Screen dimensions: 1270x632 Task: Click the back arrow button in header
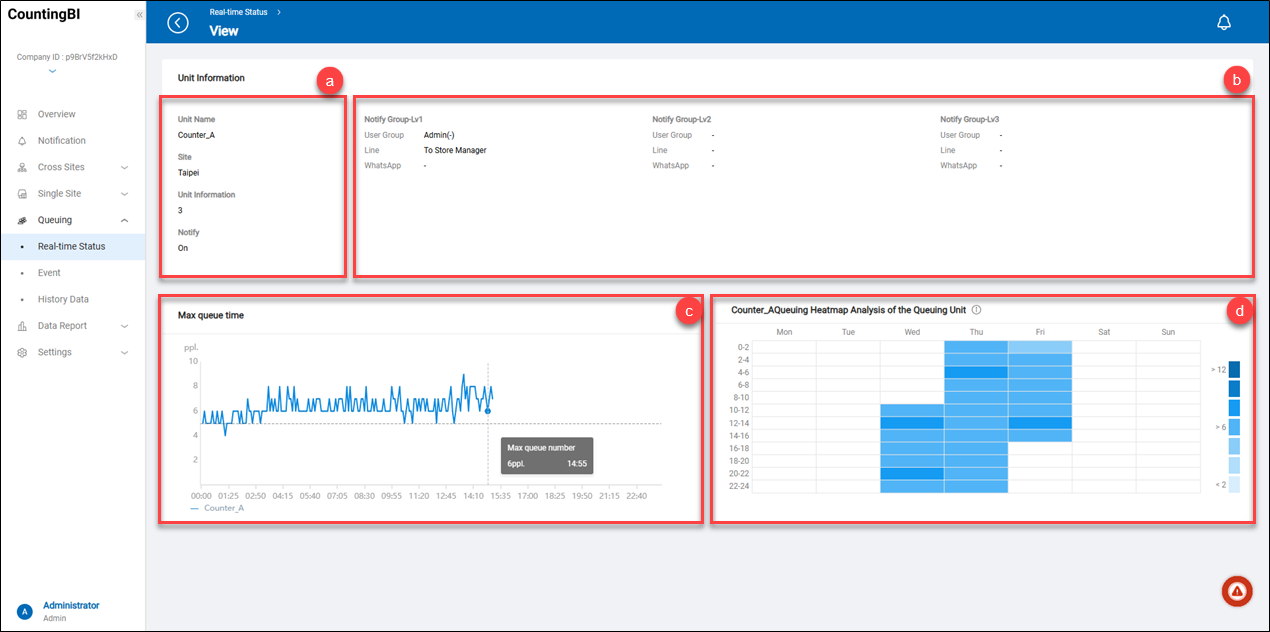point(178,23)
